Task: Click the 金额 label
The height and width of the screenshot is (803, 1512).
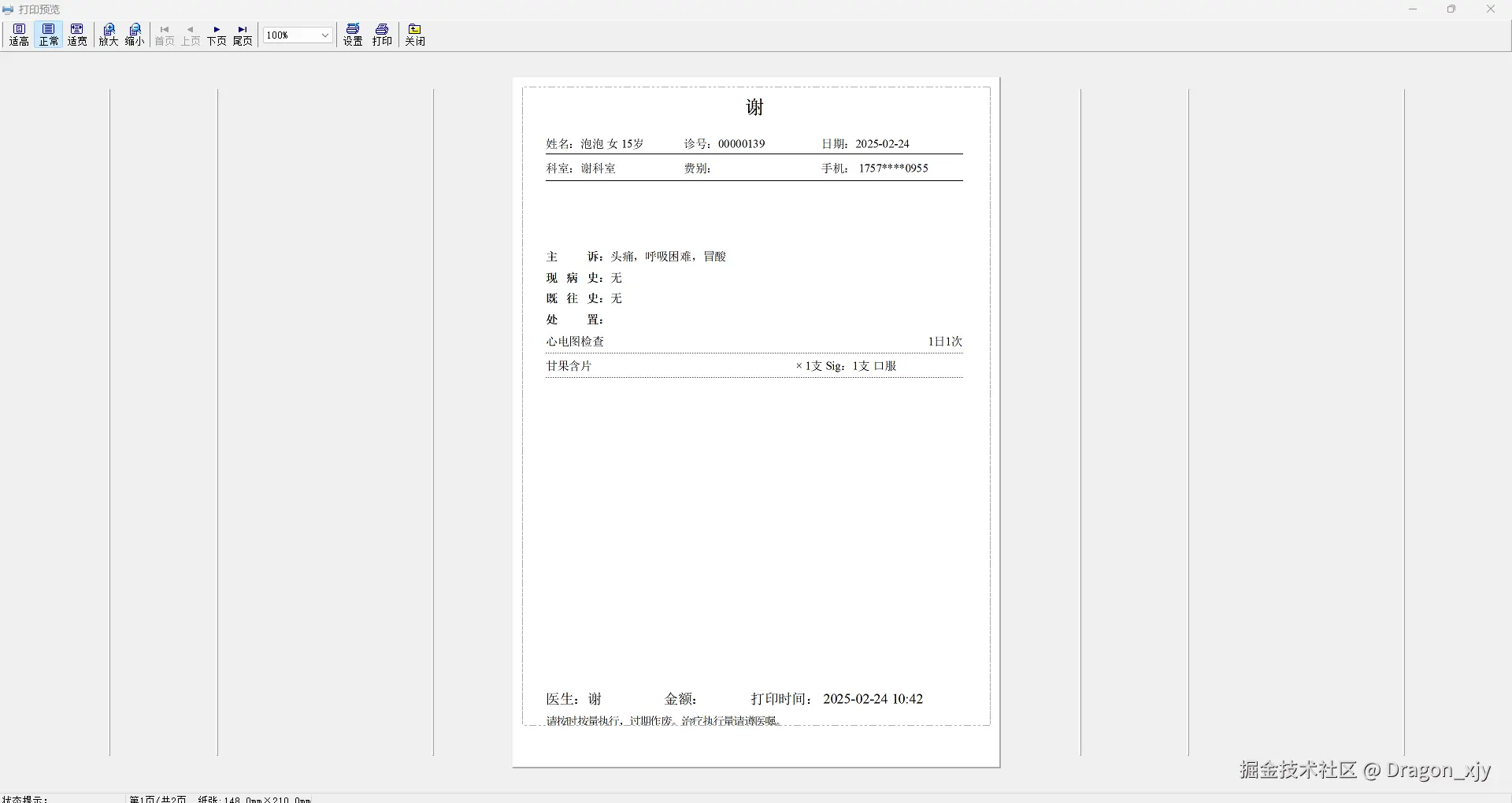Action: click(681, 699)
